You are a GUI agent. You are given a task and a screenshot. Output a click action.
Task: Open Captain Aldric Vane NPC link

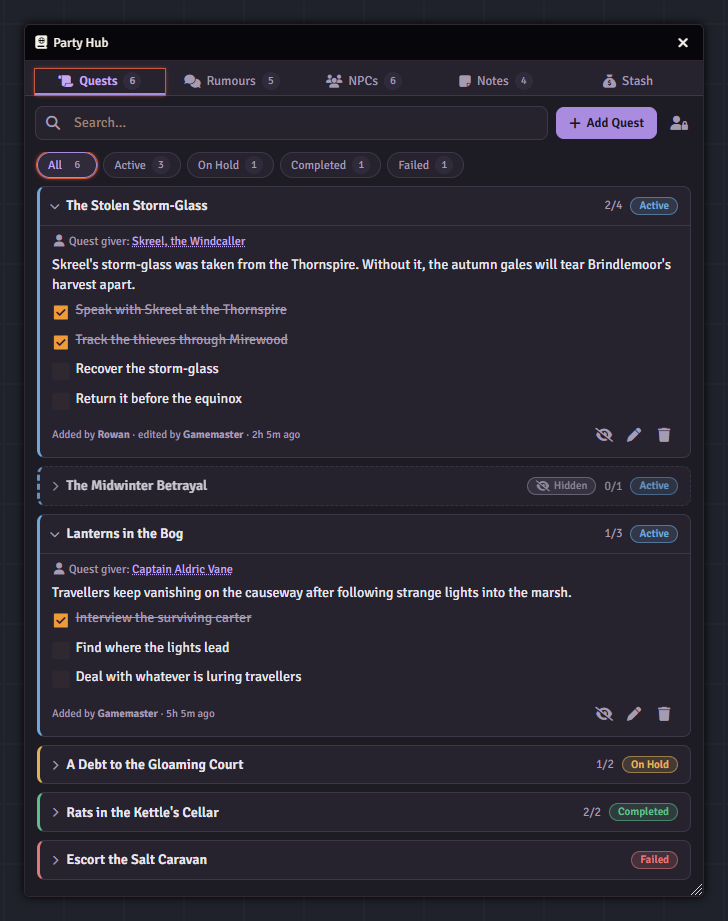[182, 569]
